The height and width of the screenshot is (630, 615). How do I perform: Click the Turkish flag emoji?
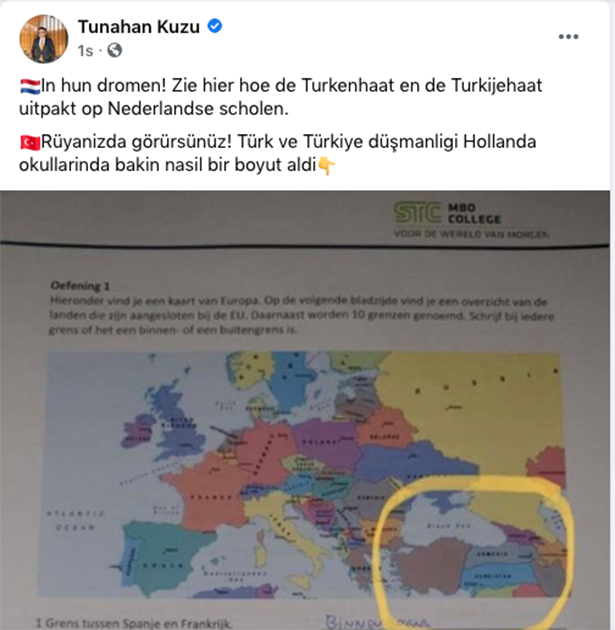(x=30, y=143)
